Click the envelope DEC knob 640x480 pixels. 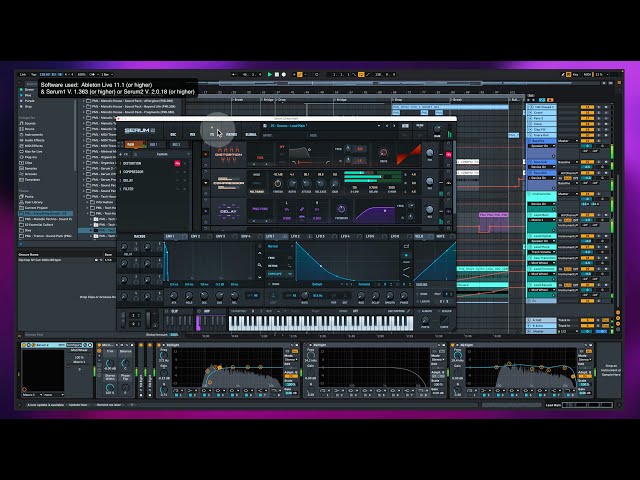(x=204, y=296)
